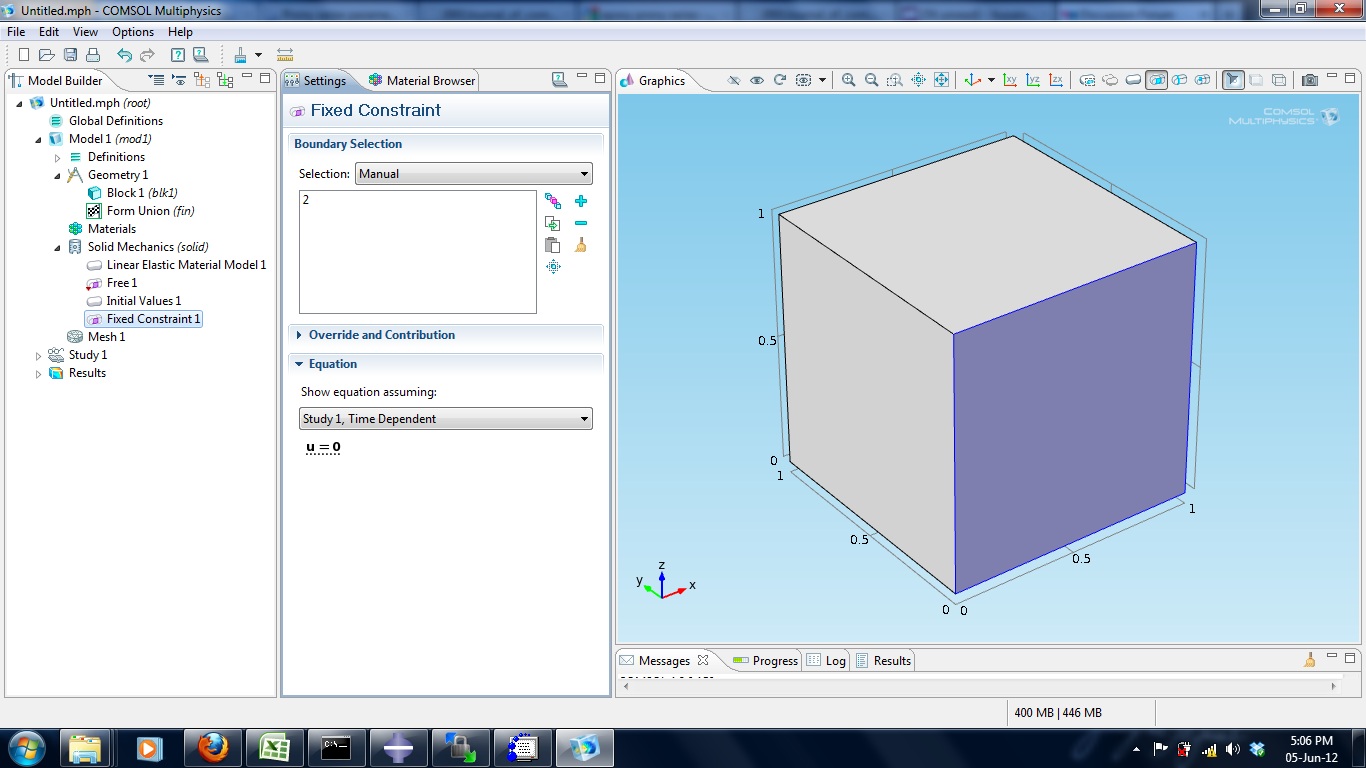Click the Open file folder icon
Screen dimensions: 1366x768
tap(47, 55)
